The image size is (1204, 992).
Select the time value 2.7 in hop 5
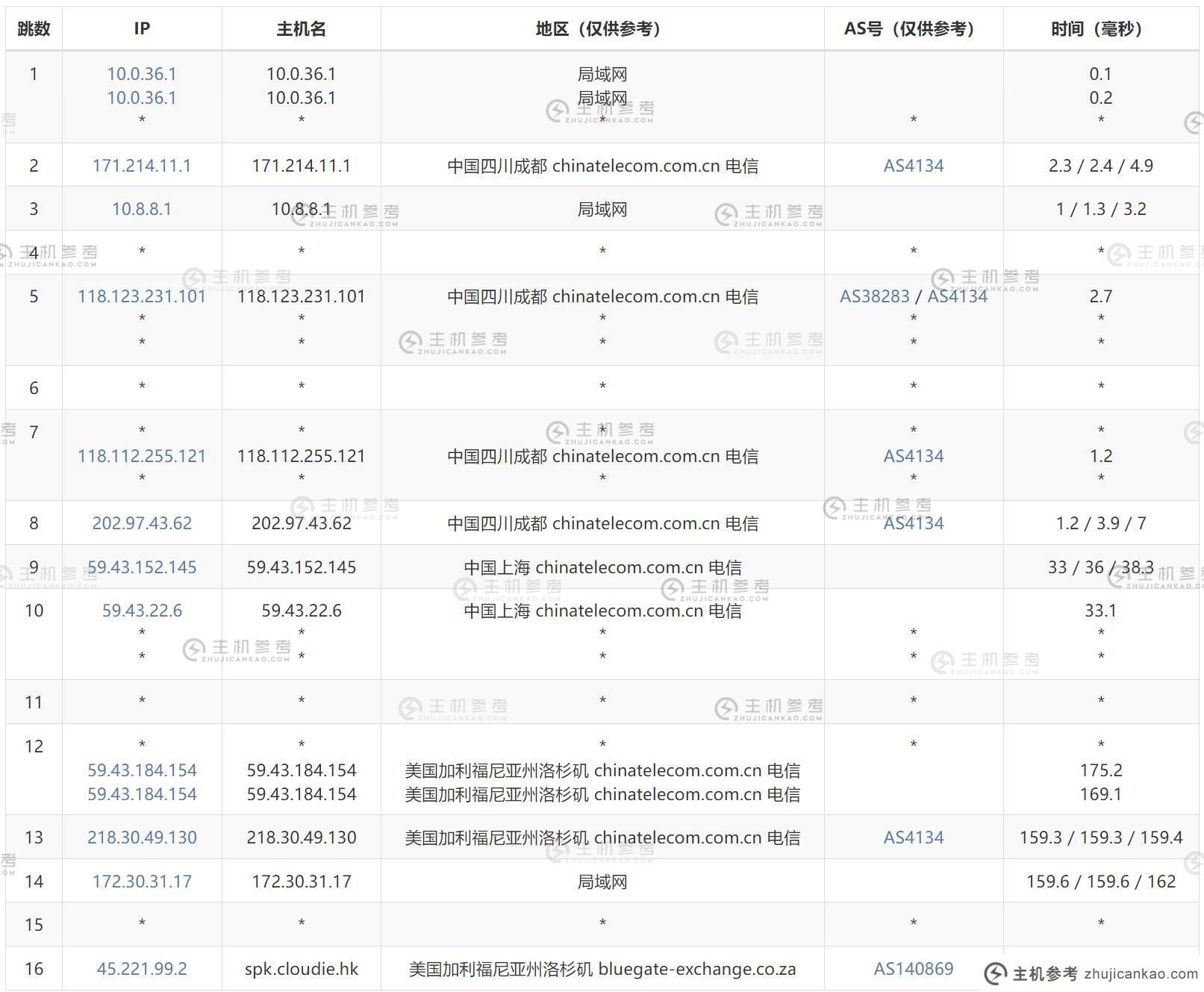pyautogui.click(x=1101, y=296)
